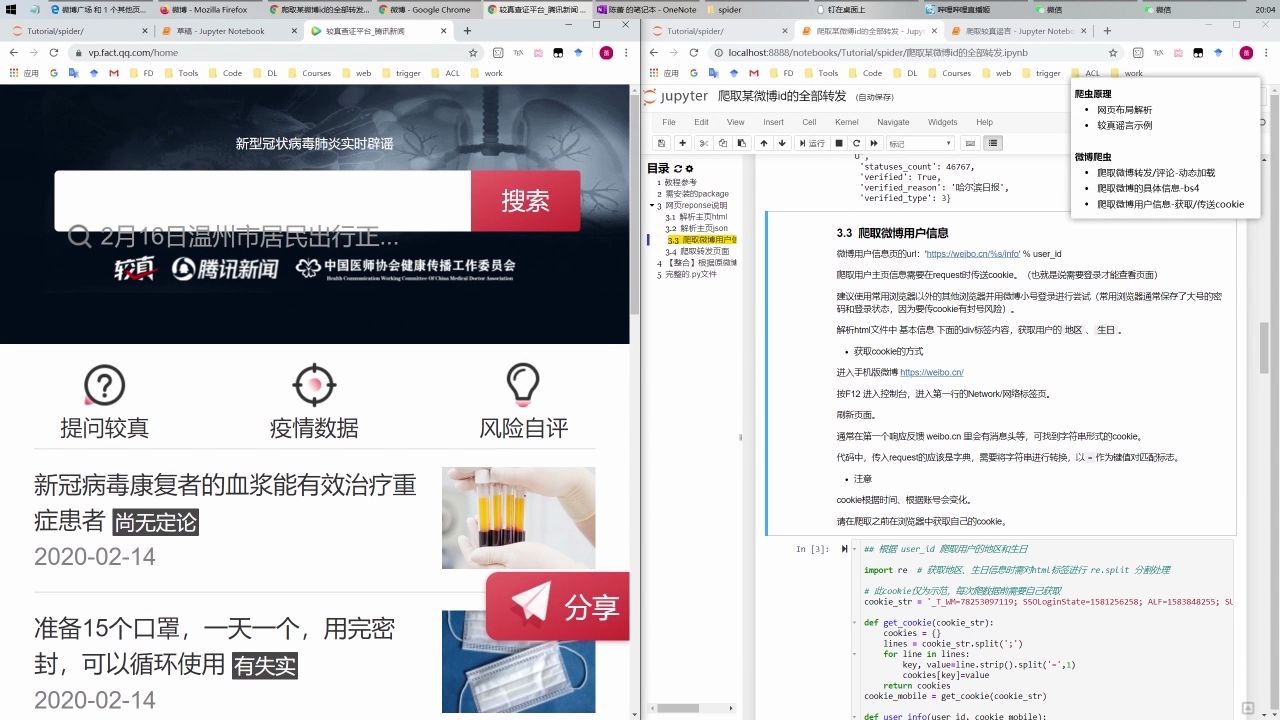Image resolution: width=1280 pixels, height=720 pixels.
Task: Run the current cell with 运行 button
Action: [811, 143]
